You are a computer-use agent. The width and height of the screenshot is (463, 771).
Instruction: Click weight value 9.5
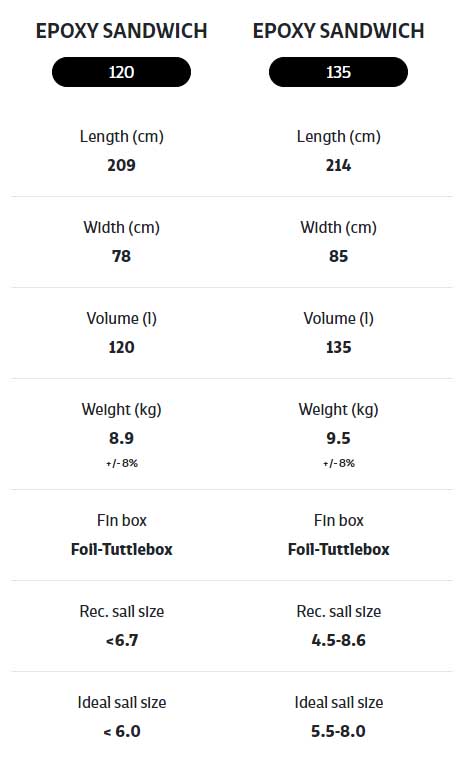[338, 438]
